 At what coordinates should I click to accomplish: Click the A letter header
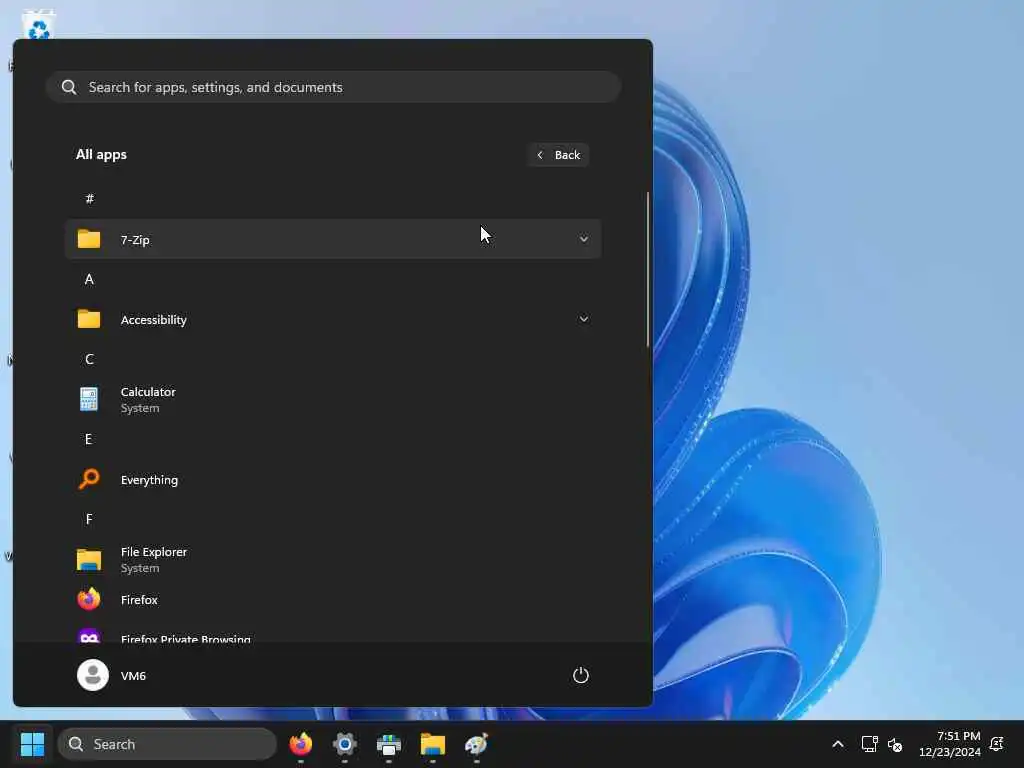point(89,279)
